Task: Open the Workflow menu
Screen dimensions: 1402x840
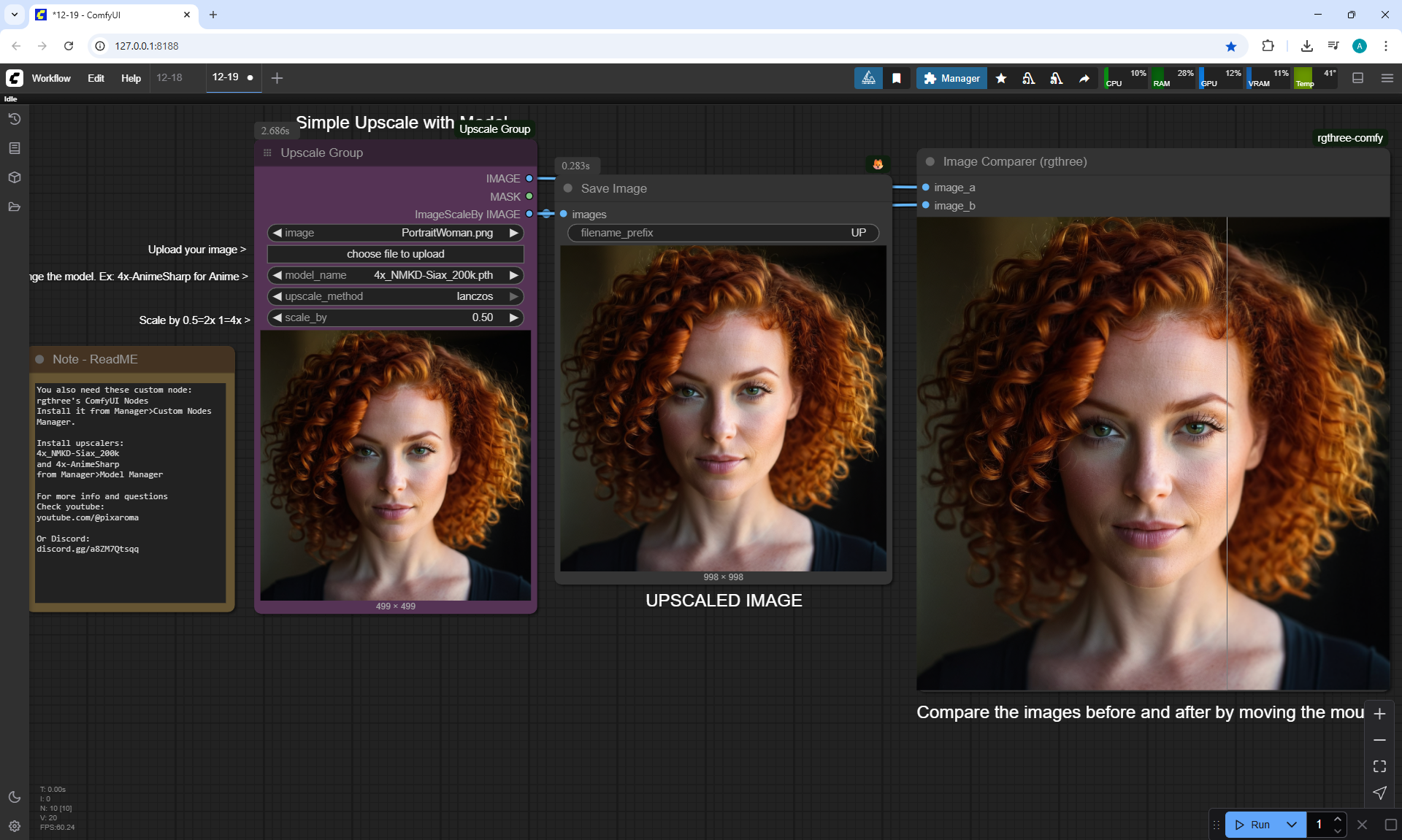Action: pos(51,78)
